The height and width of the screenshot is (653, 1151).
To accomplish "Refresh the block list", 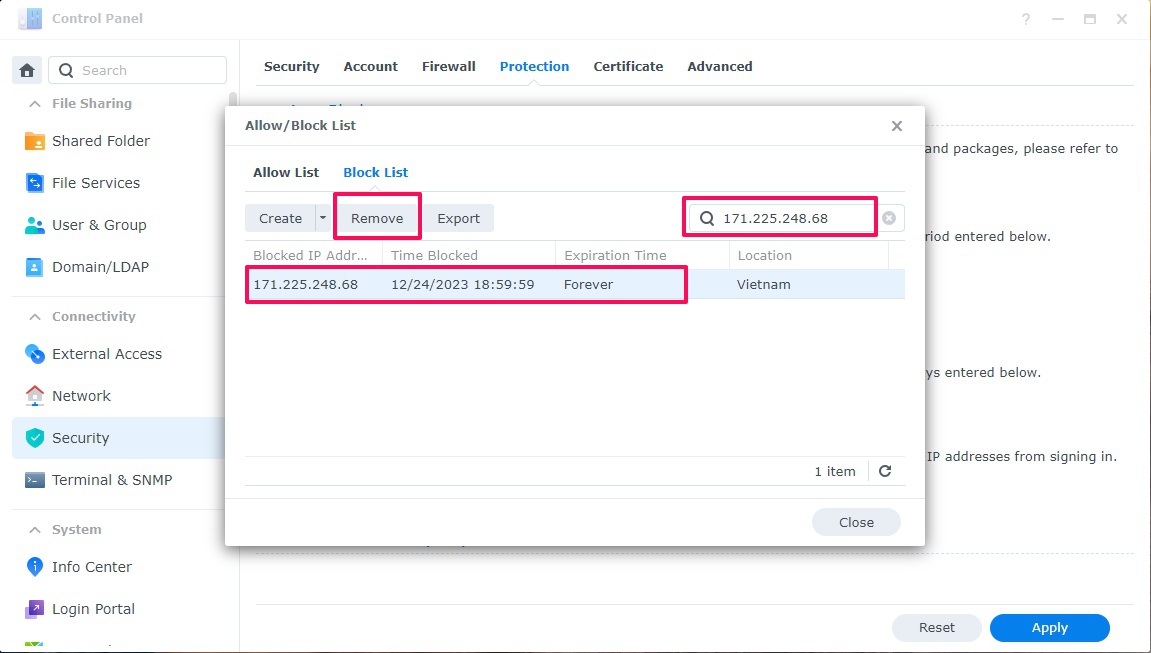I will 885,471.
